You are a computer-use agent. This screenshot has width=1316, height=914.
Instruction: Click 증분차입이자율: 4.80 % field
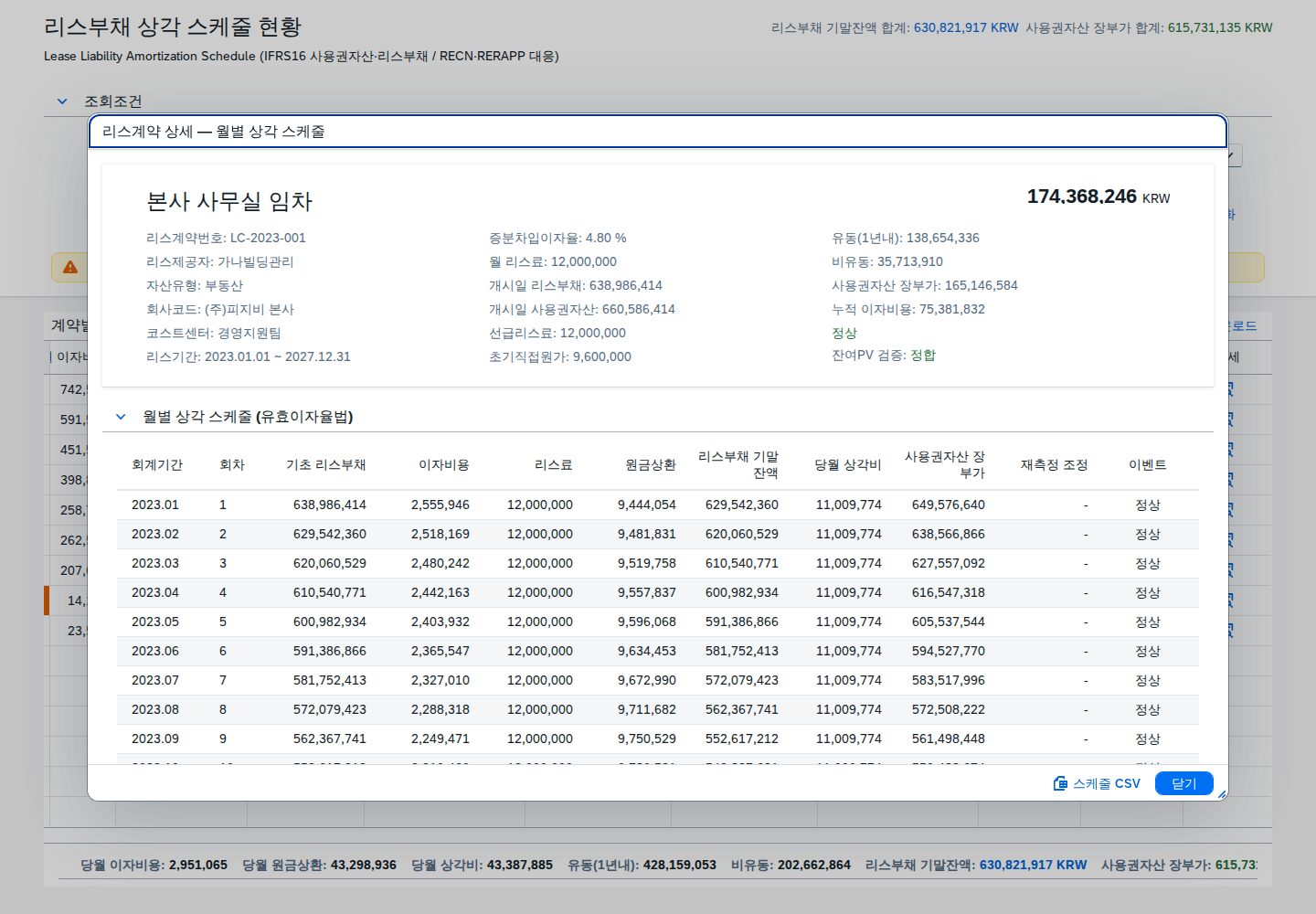click(x=557, y=238)
